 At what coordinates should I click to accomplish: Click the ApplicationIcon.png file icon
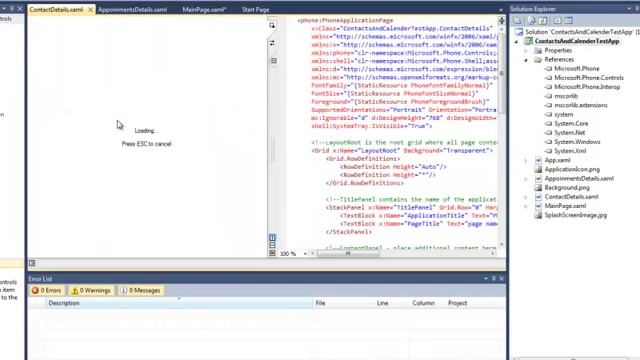pos(538,169)
